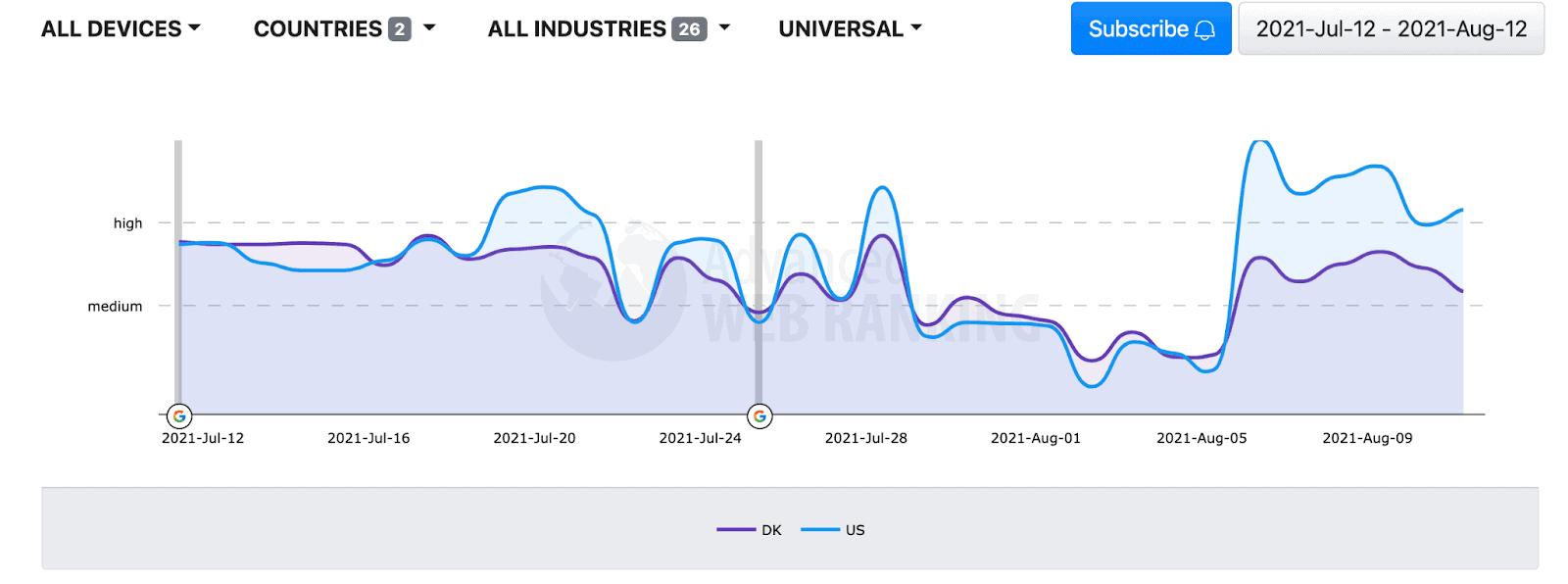Open the ALL DEVICES dropdown
The width and height of the screenshot is (1568, 584).
121,29
